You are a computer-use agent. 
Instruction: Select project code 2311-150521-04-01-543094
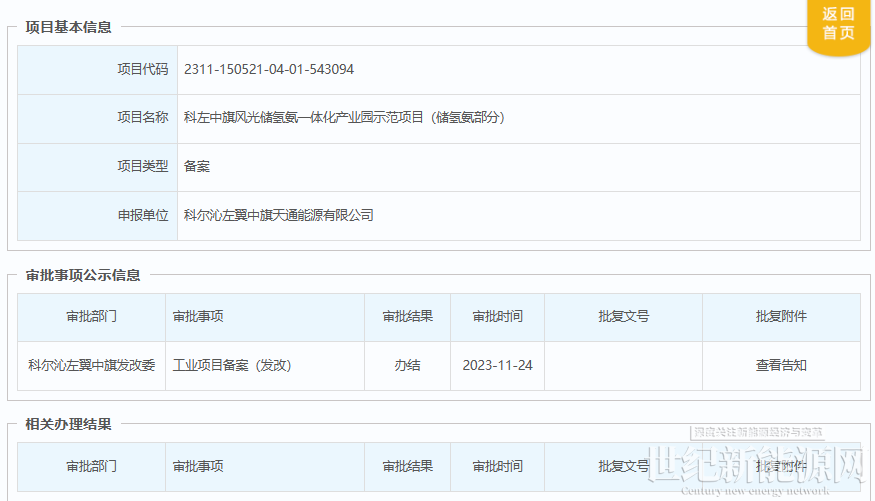[269, 69]
